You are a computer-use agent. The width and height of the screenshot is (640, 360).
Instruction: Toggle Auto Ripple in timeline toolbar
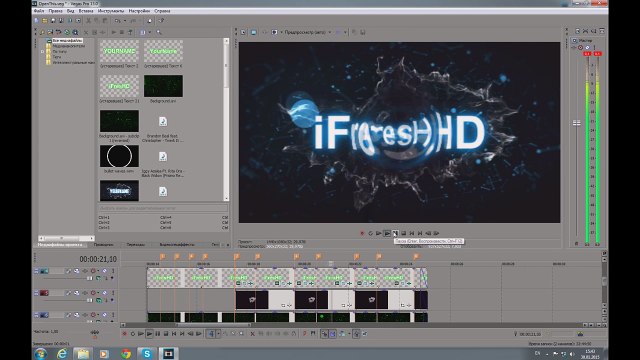[x=342, y=334]
